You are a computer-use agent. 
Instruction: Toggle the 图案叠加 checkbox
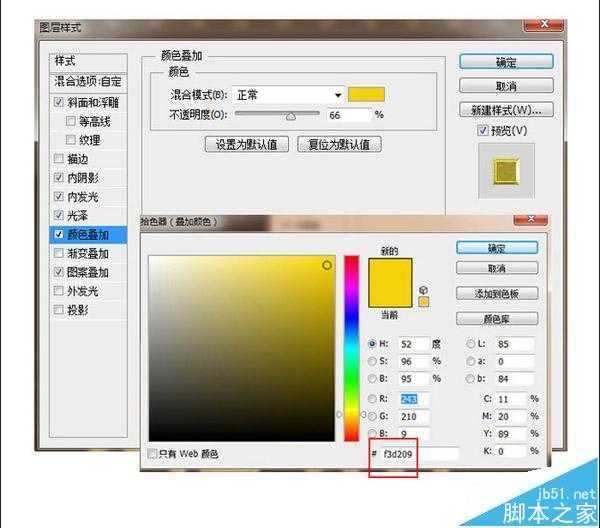59,272
